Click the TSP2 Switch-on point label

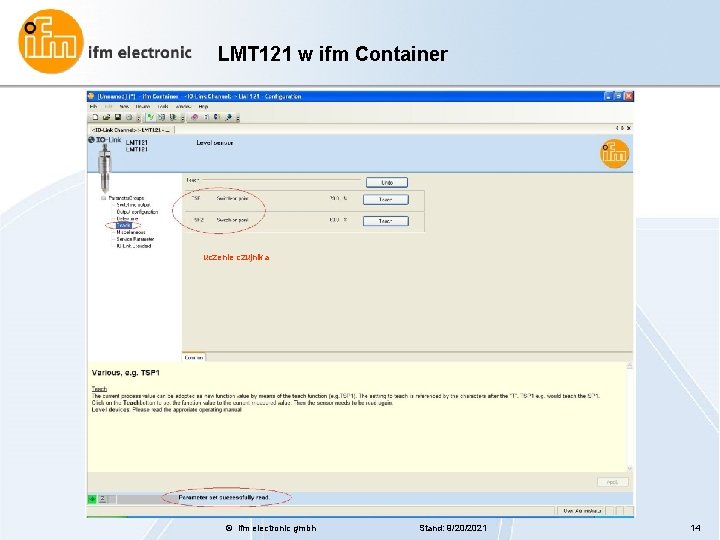click(x=232, y=220)
